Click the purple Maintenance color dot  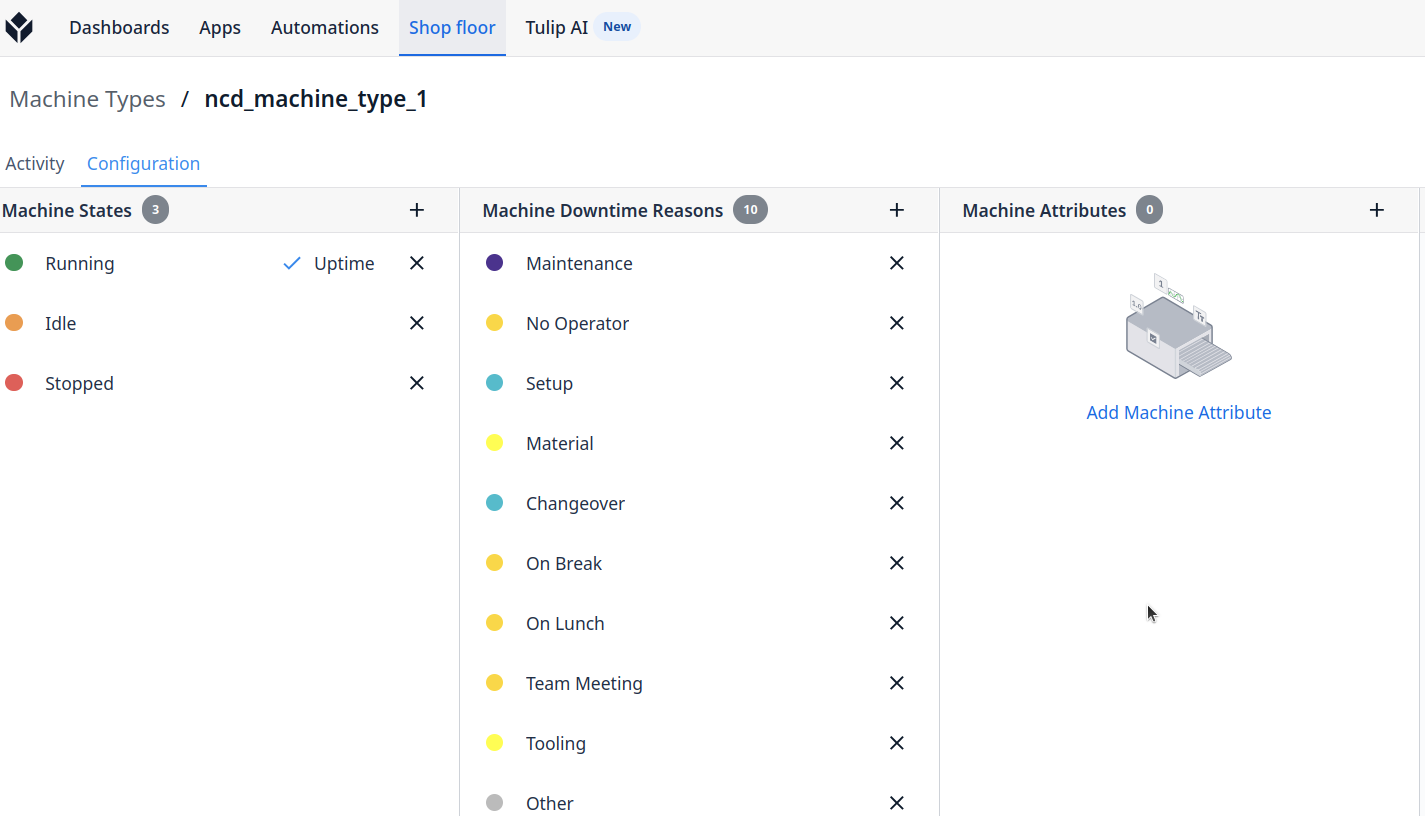(x=494, y=263)
